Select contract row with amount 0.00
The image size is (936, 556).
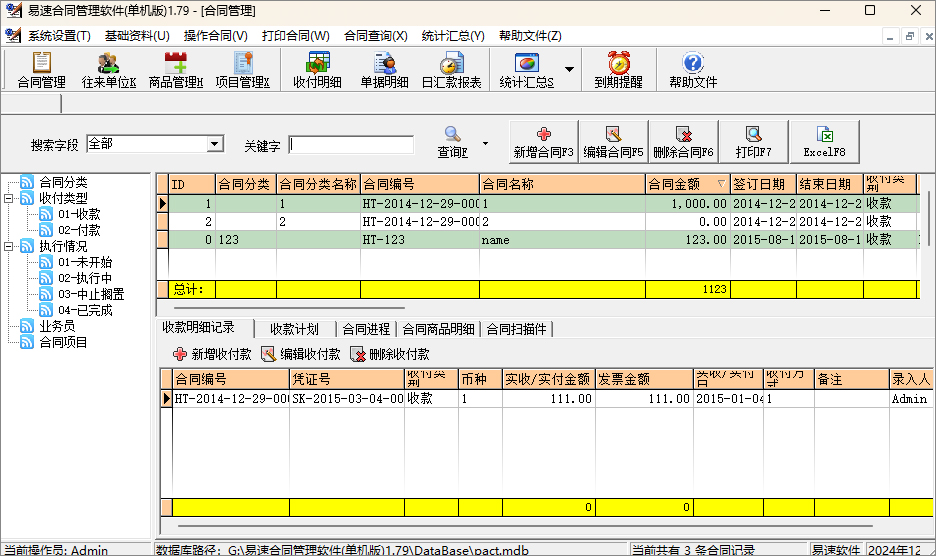(537, 222)
